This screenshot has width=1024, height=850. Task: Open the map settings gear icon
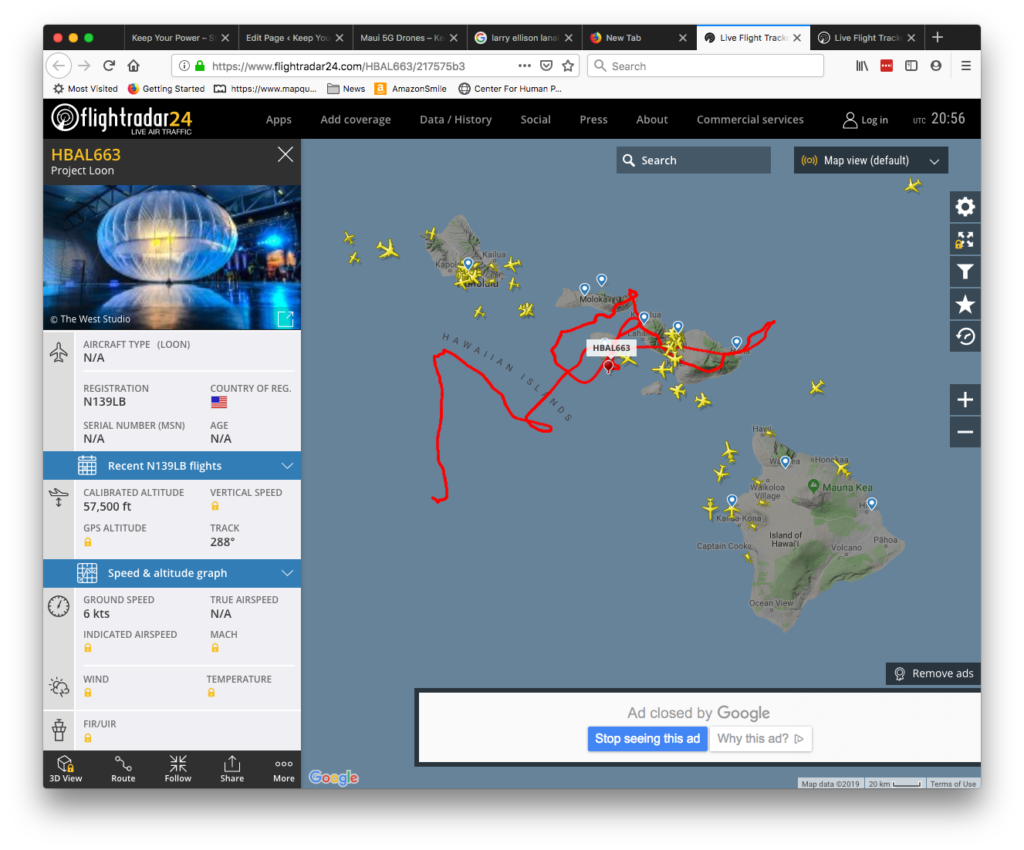click(x=964, y=206)
